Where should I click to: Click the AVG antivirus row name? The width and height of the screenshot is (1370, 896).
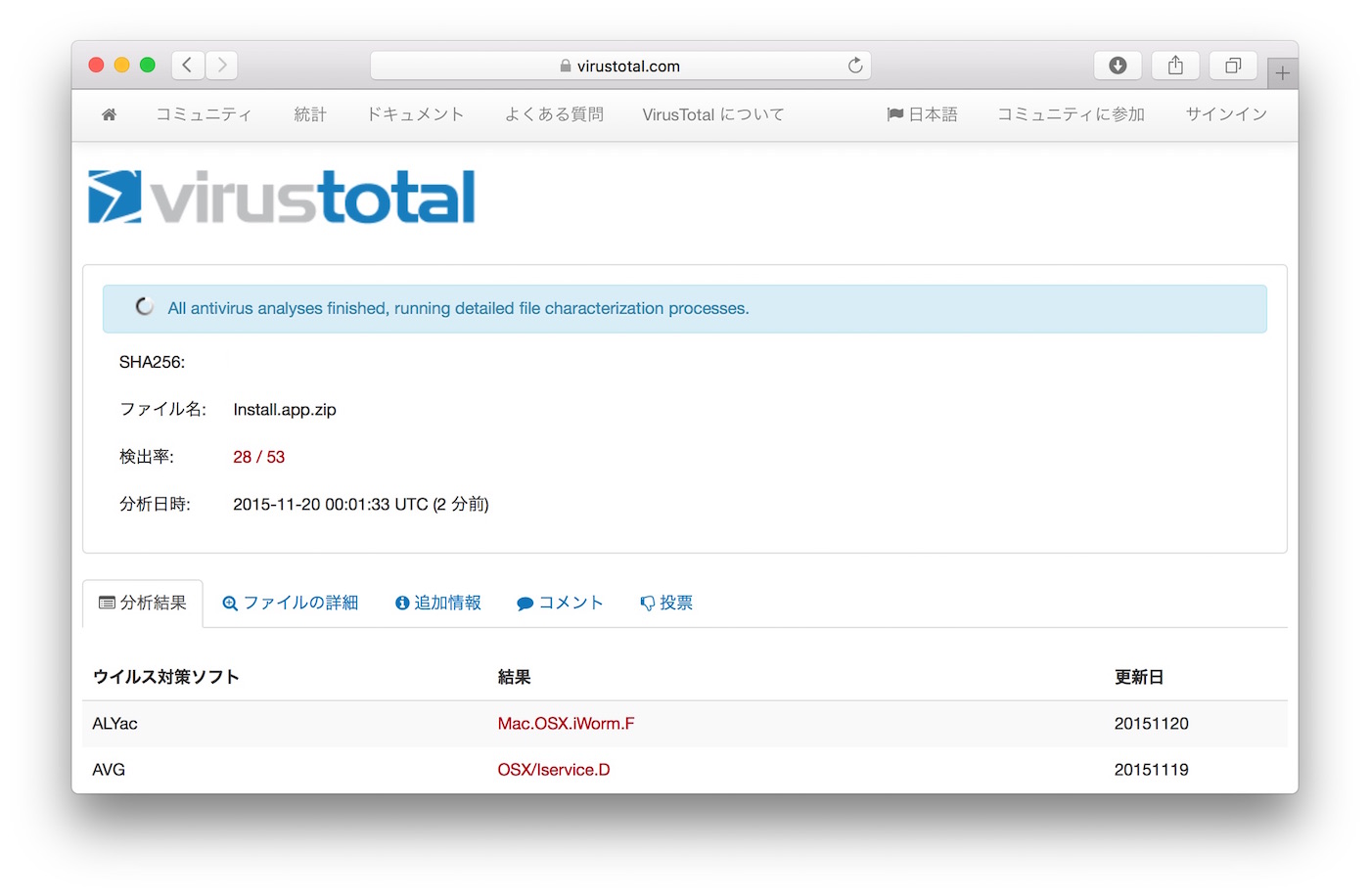pos(109,770)
